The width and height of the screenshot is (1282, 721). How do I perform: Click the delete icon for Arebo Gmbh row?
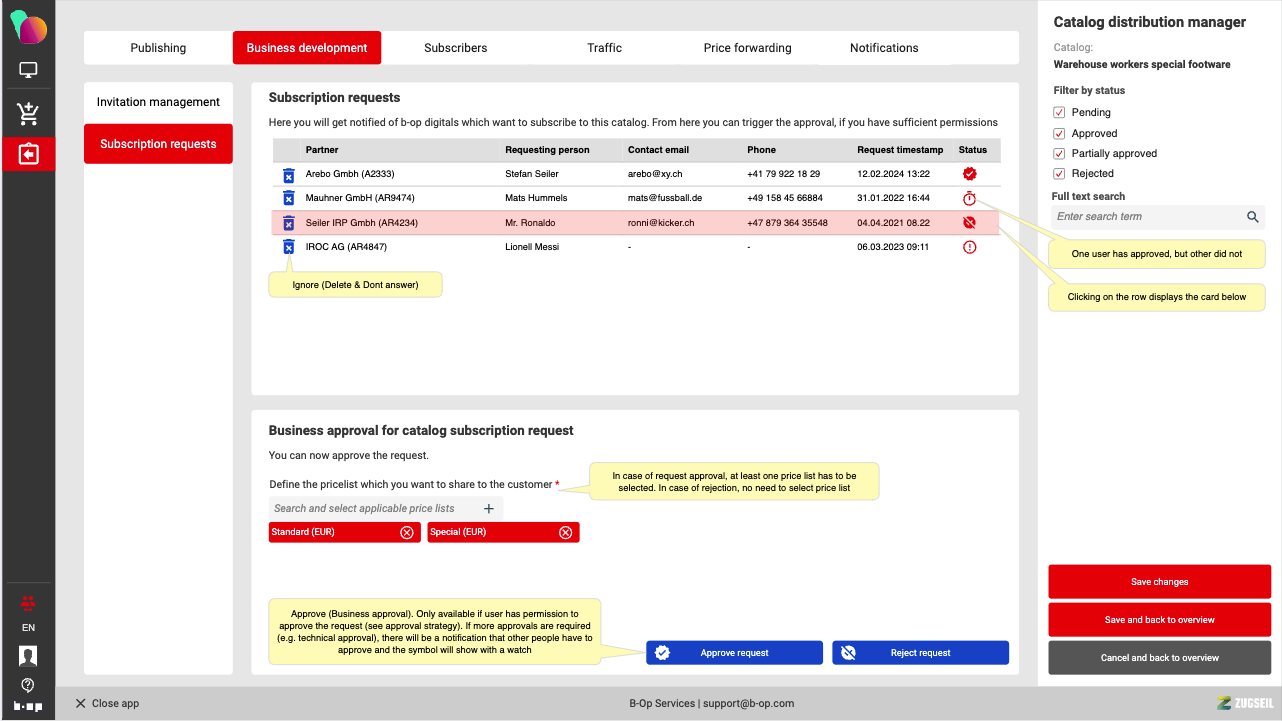click(288, 174)
